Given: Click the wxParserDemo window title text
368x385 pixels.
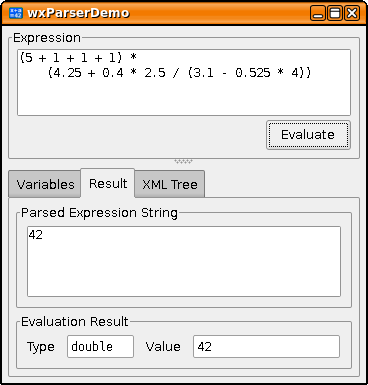Looking at the screenshot, I should pyautogui.click(x=78, y=13).
